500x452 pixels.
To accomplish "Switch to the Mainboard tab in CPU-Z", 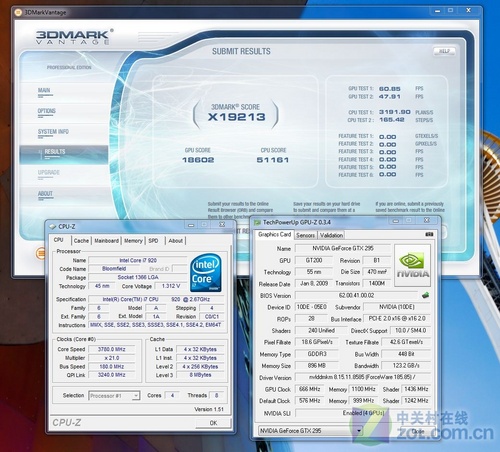I will coord(106,240).
